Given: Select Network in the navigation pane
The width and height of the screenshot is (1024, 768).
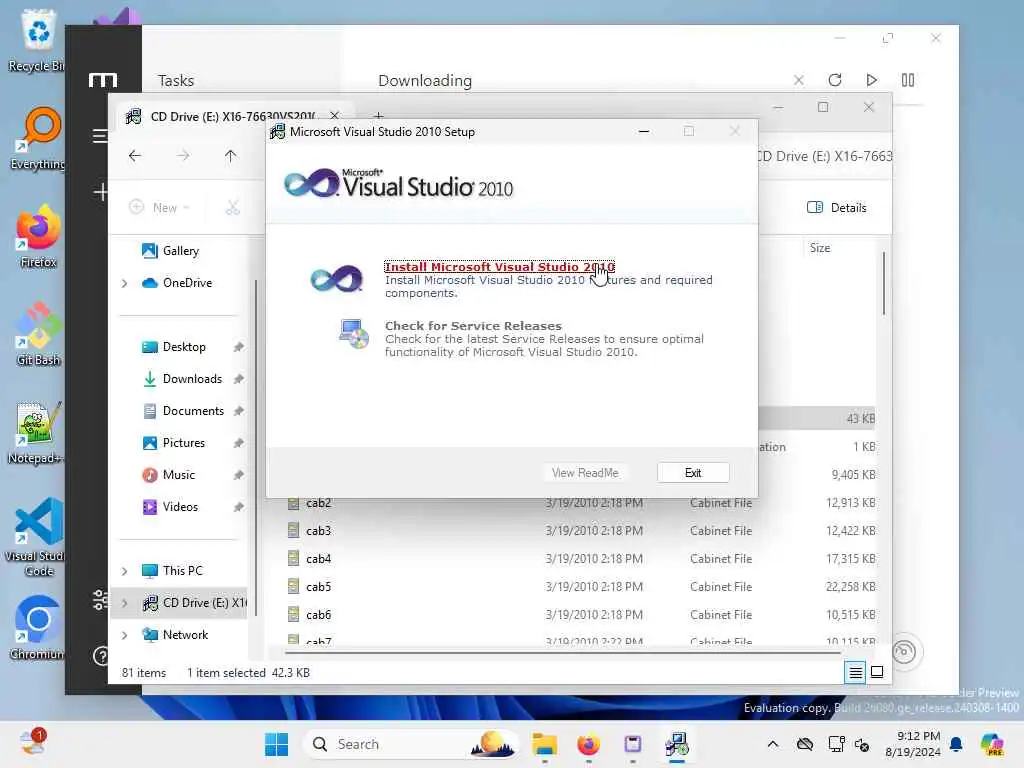Looking at the screenshot, I should (x=185, y=635).
